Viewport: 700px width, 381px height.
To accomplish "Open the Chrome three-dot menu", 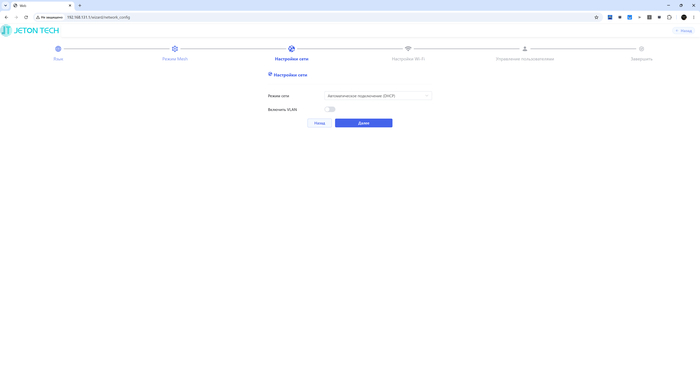I will pyautogui.click(x=694, y=17).
